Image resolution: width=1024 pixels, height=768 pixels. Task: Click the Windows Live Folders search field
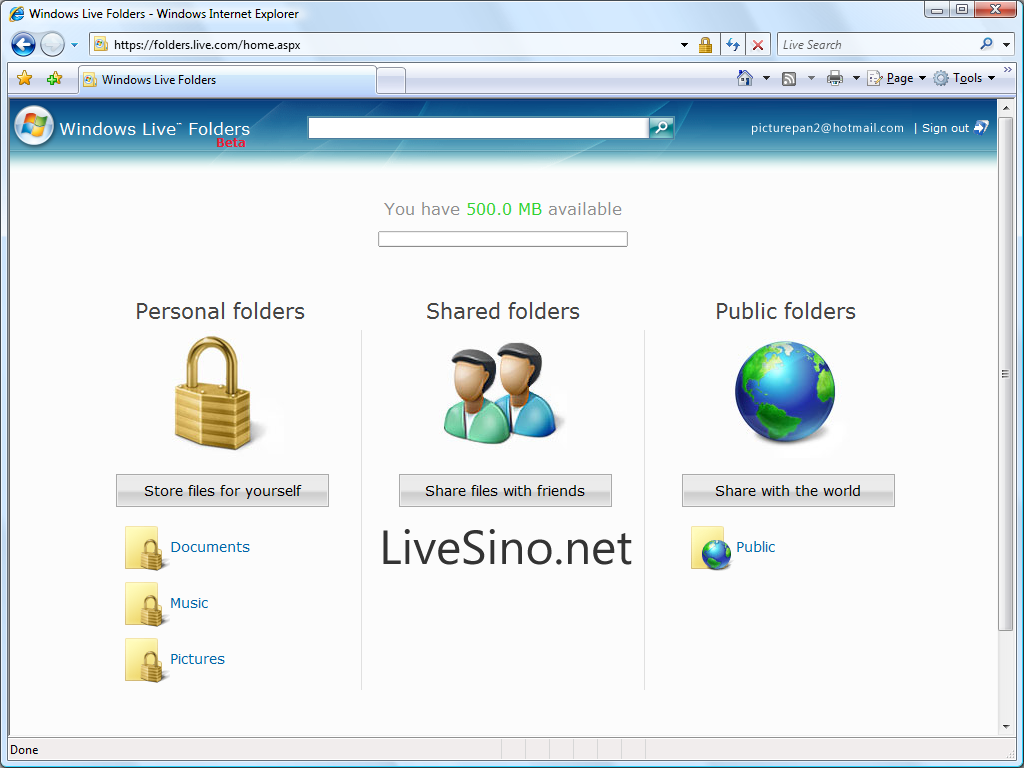(x=478, y=128)
